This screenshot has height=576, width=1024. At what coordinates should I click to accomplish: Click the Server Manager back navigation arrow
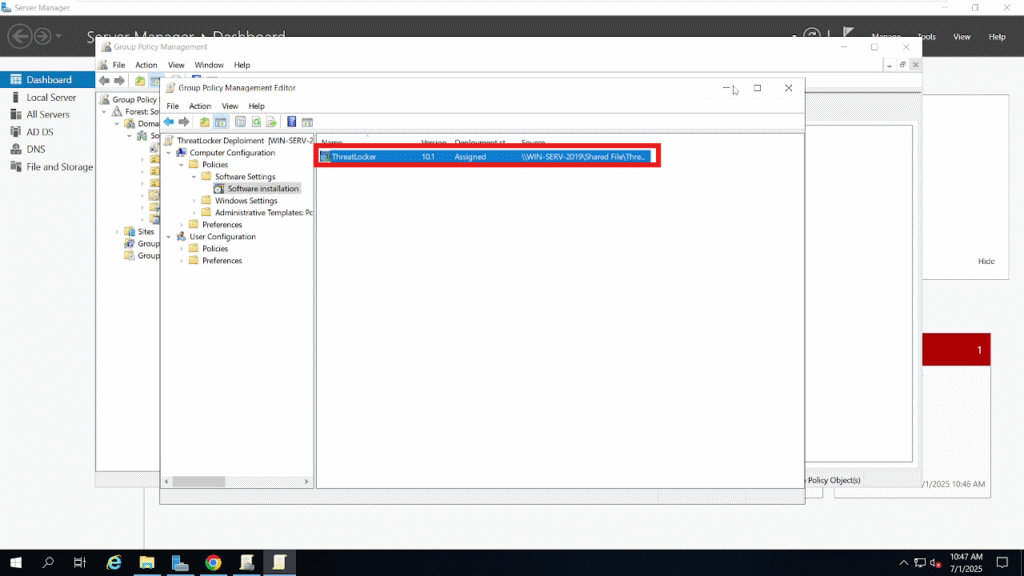20,36
